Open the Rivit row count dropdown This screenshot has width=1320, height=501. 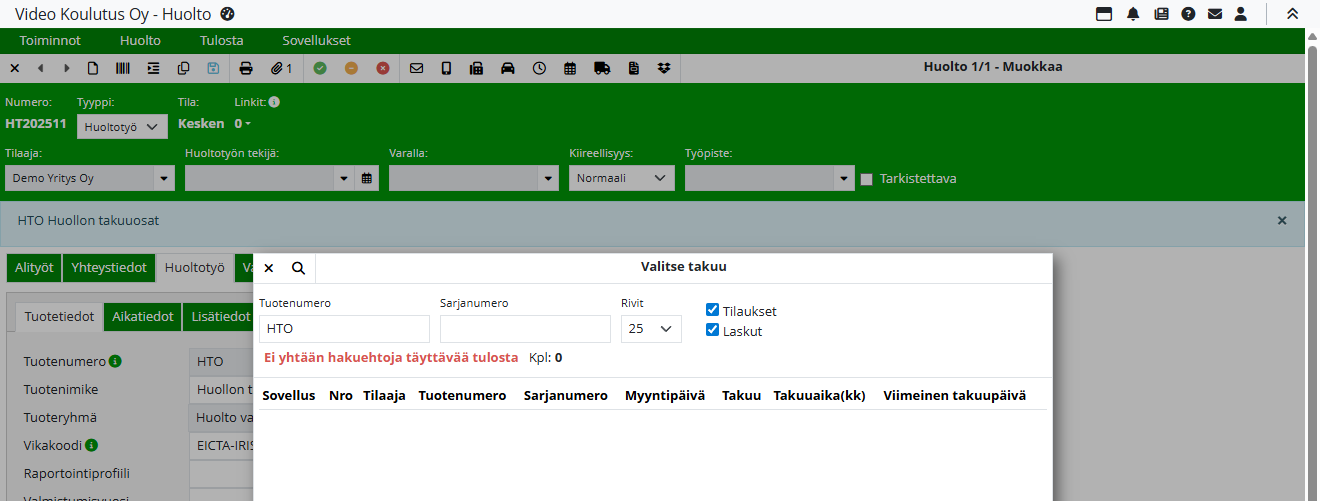(x=651, y=328)
